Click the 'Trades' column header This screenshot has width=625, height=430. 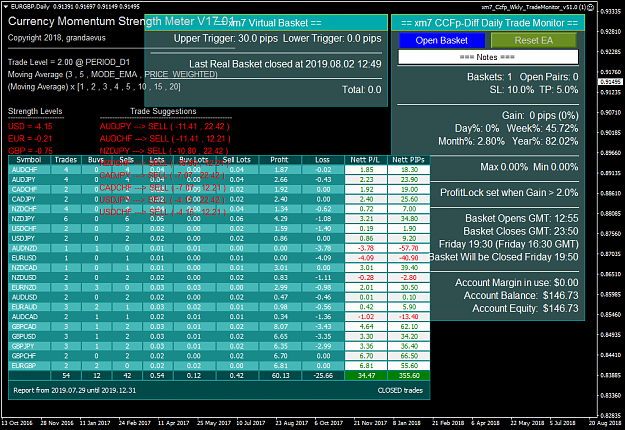(x=66, y=160)
